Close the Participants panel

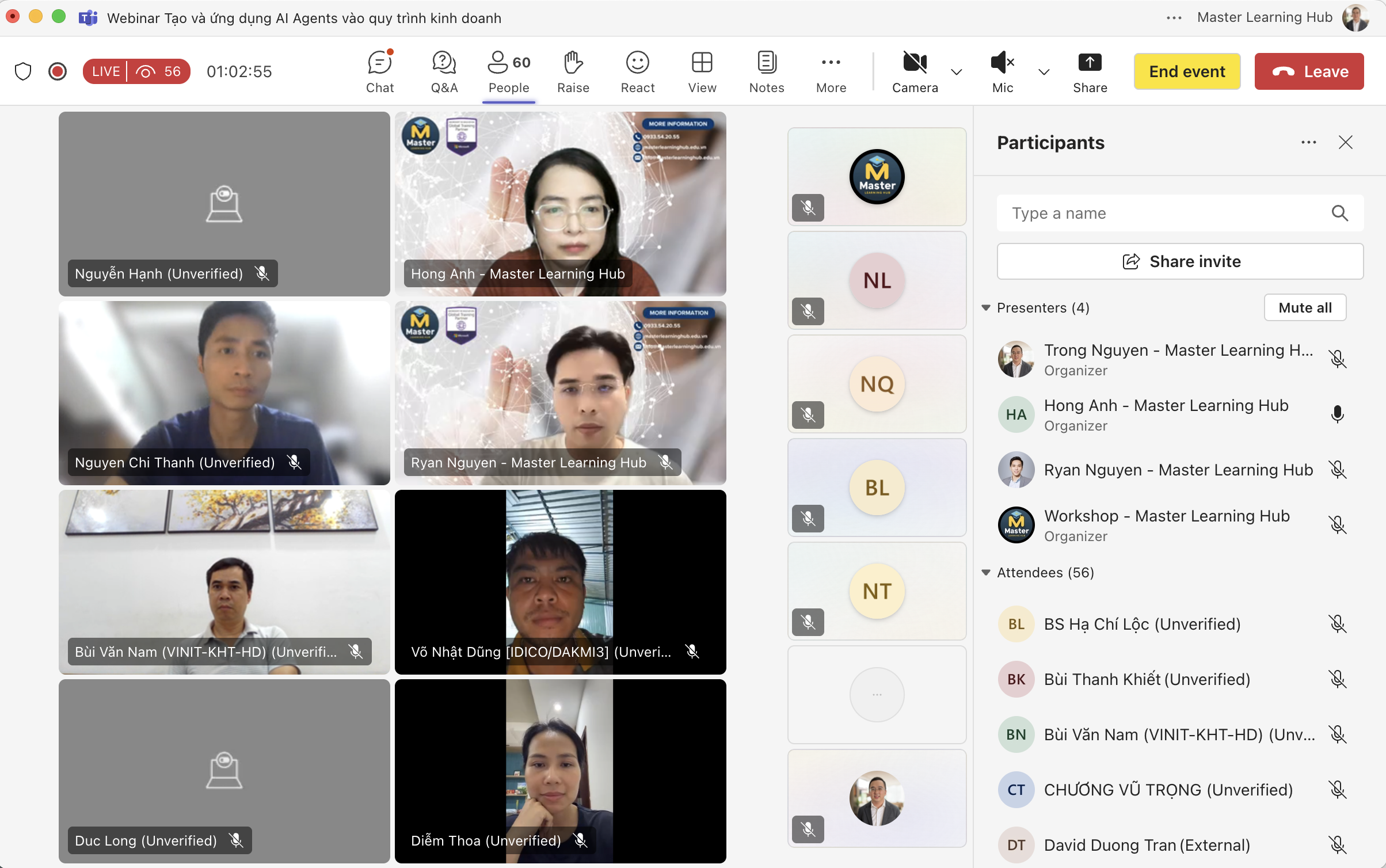(1346, 142)
